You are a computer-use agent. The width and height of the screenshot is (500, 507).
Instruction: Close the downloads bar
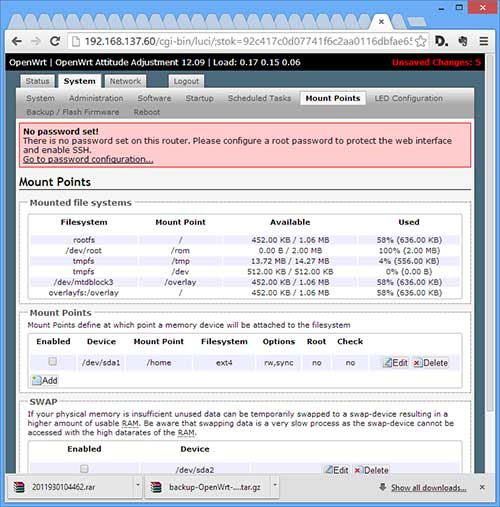tap(482, 487)
